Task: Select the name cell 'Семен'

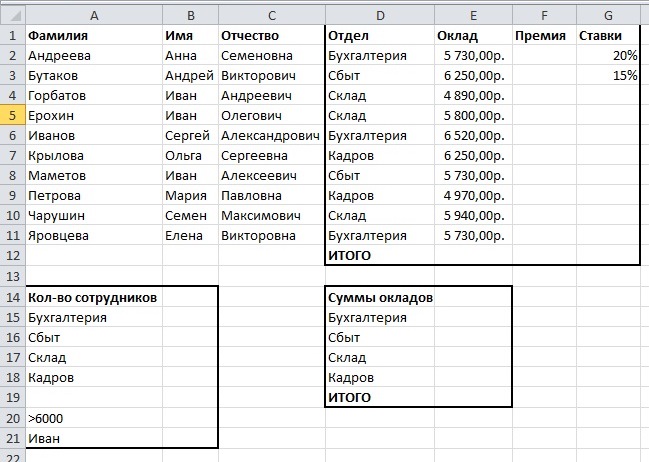Action: click(190, 216)
